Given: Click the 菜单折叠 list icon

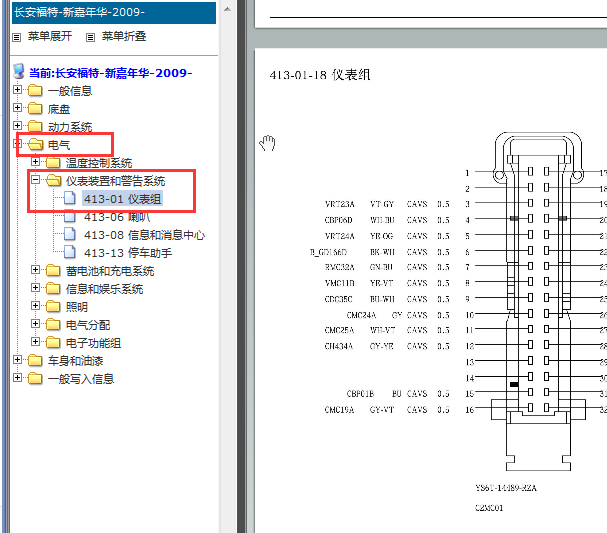Looking at the screenshot, I should click(x=90, y=38).
